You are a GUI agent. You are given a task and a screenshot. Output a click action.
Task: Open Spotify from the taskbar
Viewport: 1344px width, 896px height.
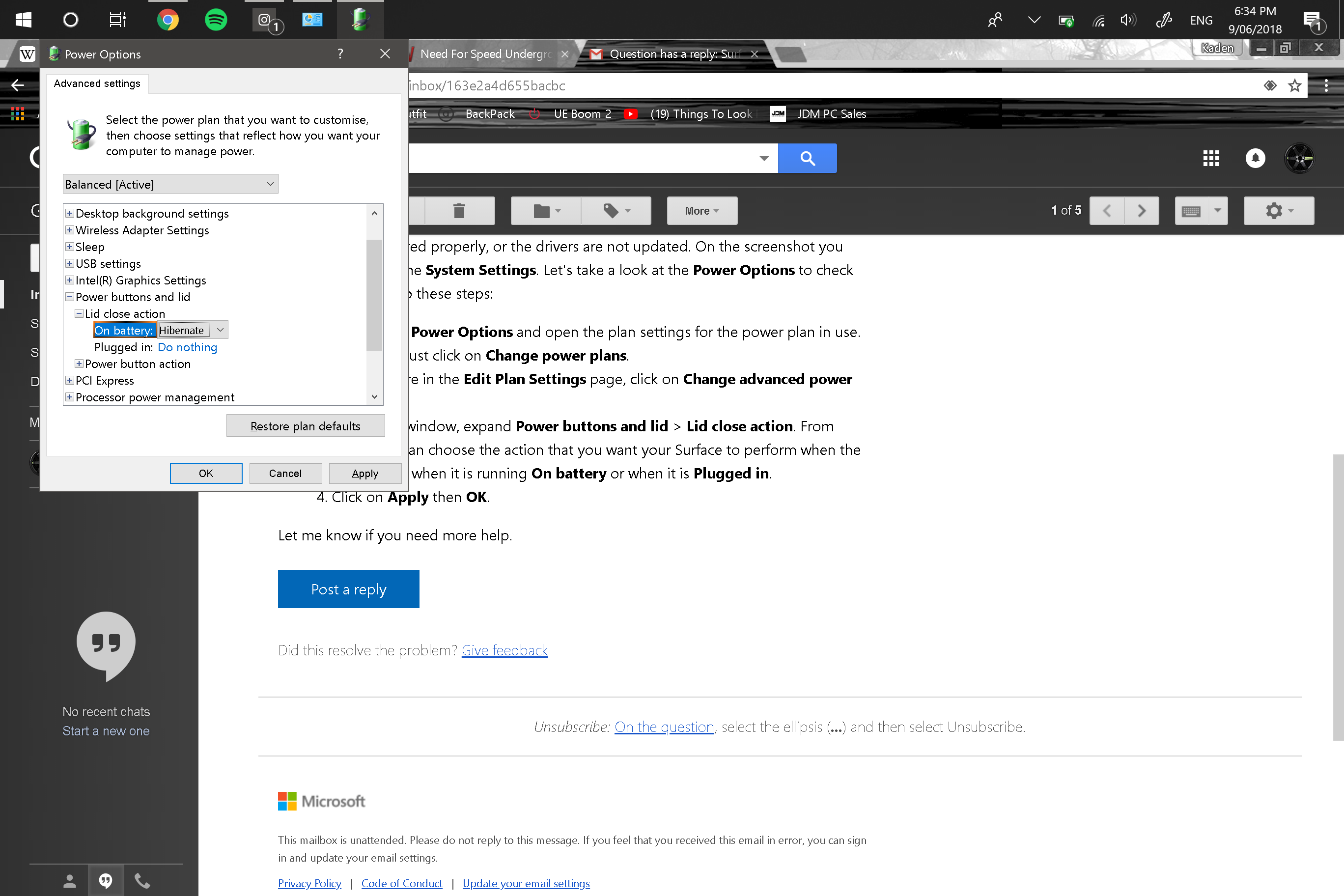click(216, 20)
